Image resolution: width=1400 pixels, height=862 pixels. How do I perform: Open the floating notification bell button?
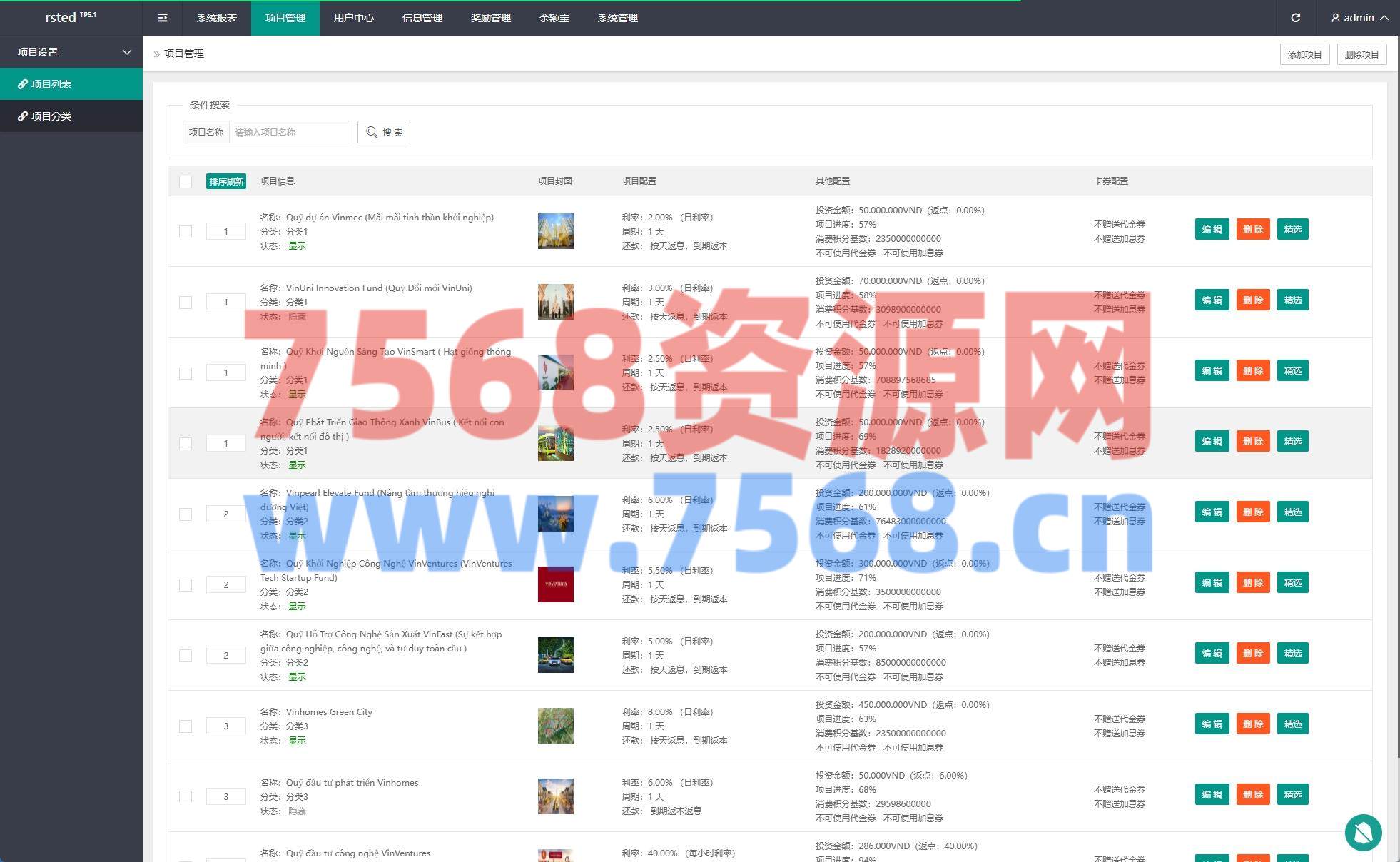pyautogui.click(x=1363, y=832)
